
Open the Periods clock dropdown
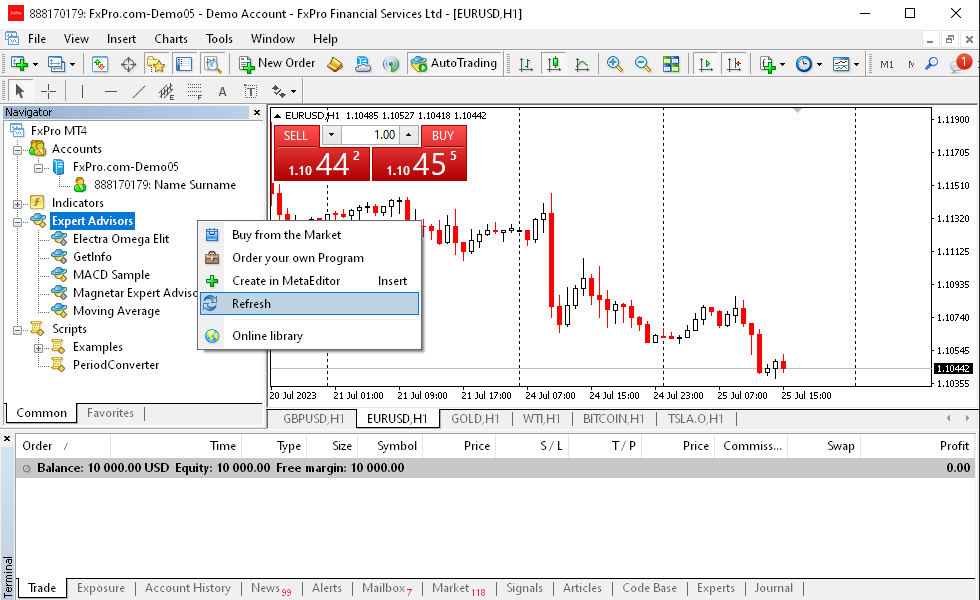[808, 64]
